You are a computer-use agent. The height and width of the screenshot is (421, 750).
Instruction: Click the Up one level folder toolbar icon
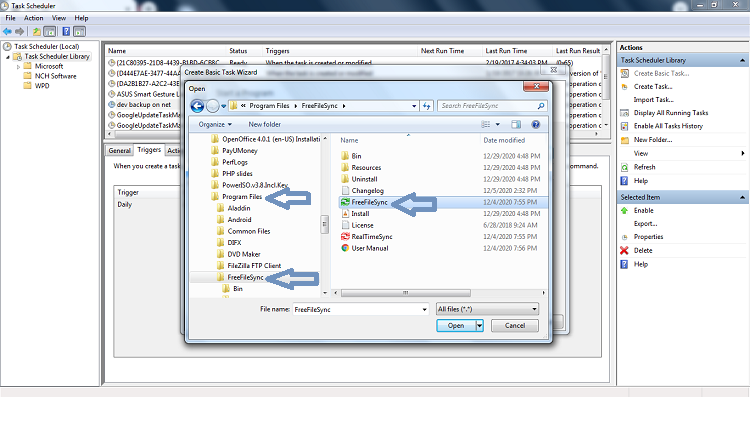(36, 32)
